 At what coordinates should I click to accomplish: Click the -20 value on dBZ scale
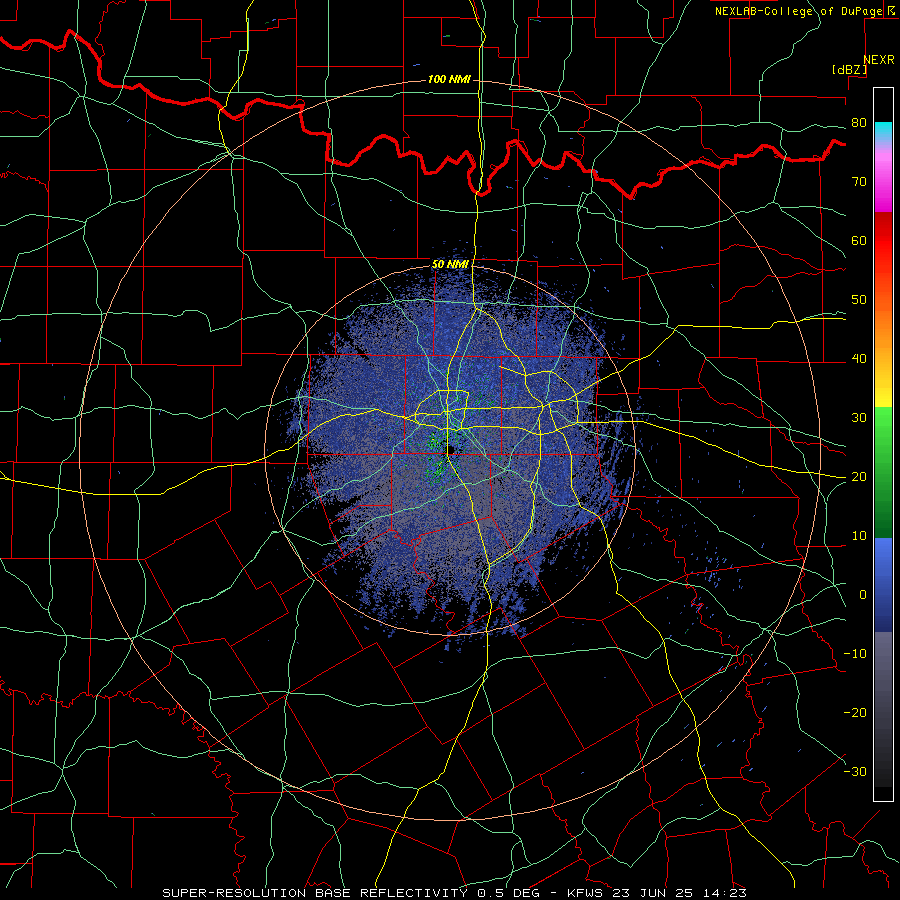855,712
